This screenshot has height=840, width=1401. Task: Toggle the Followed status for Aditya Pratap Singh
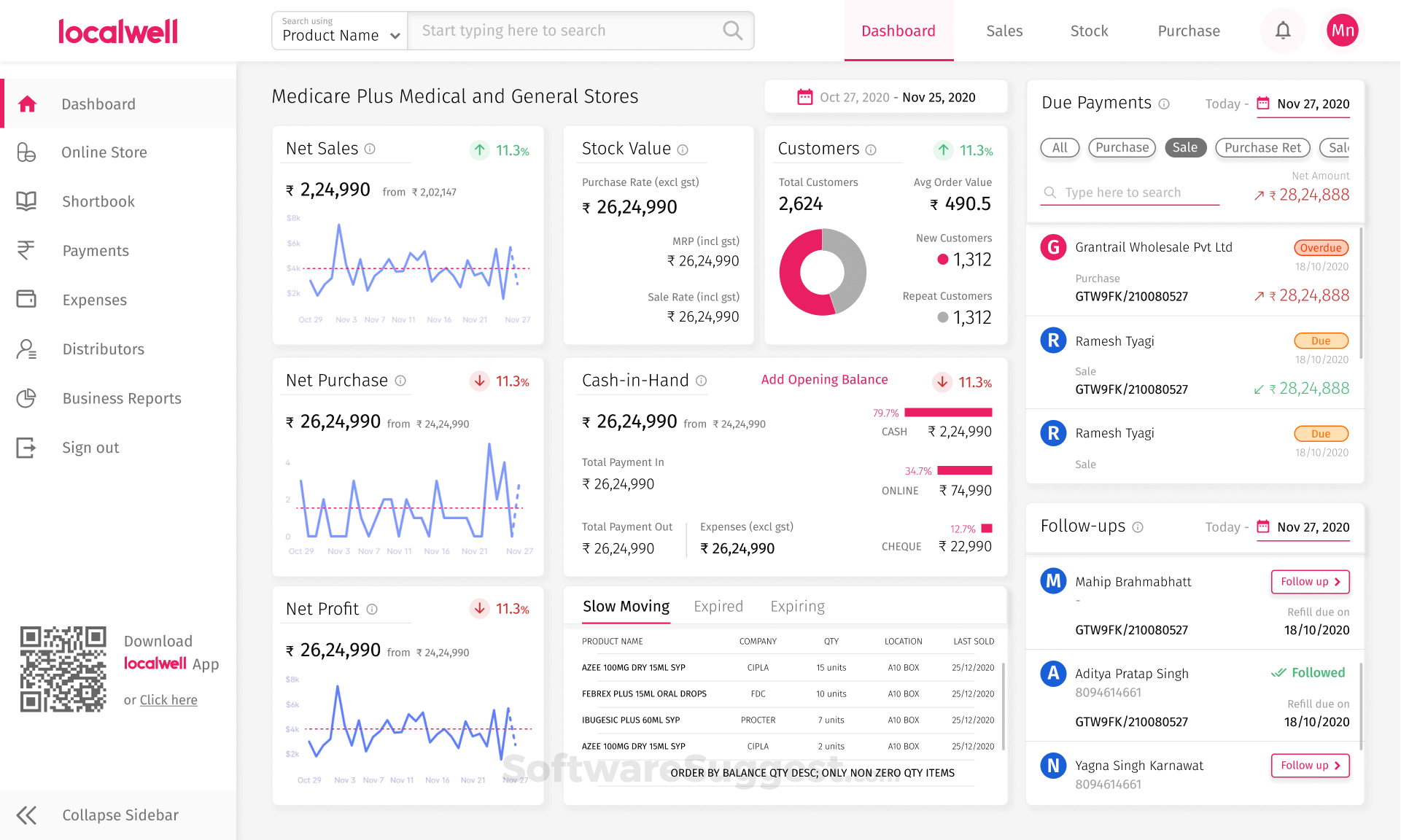(x=1308, y=672)
